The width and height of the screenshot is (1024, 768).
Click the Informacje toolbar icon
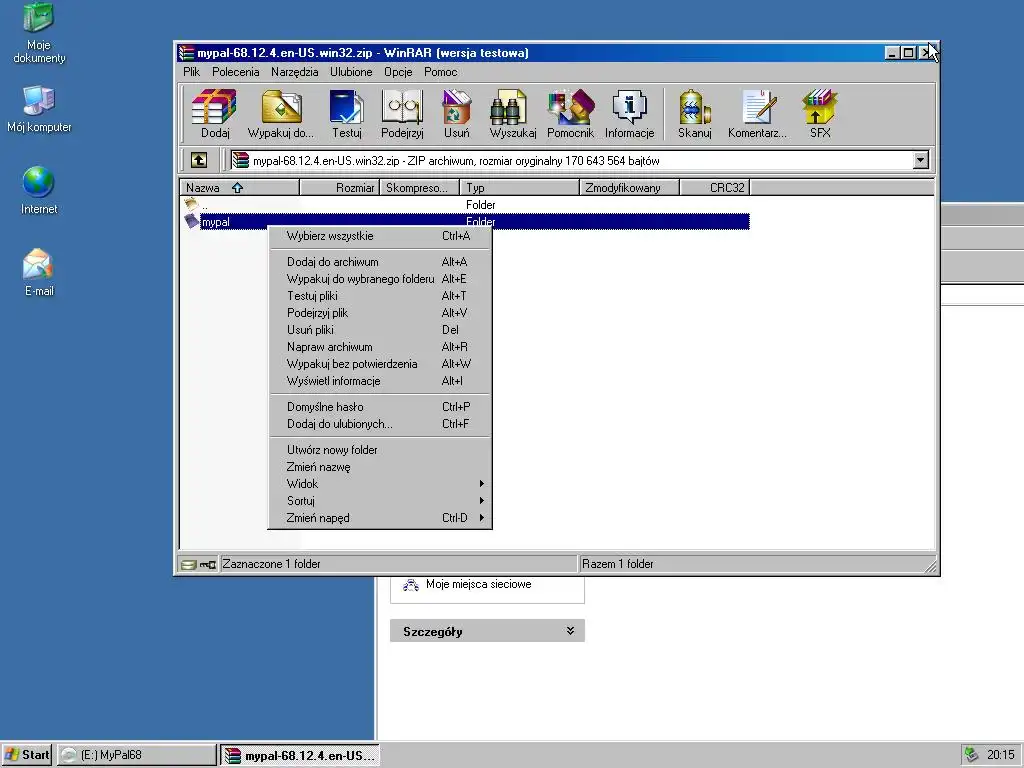tap(630, 114)
